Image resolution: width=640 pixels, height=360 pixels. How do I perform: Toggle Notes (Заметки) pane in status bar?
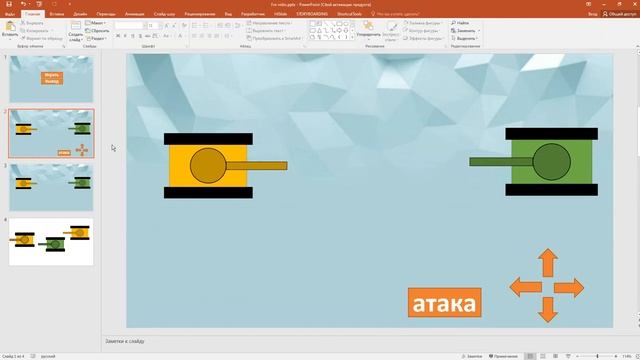(472, 356)
